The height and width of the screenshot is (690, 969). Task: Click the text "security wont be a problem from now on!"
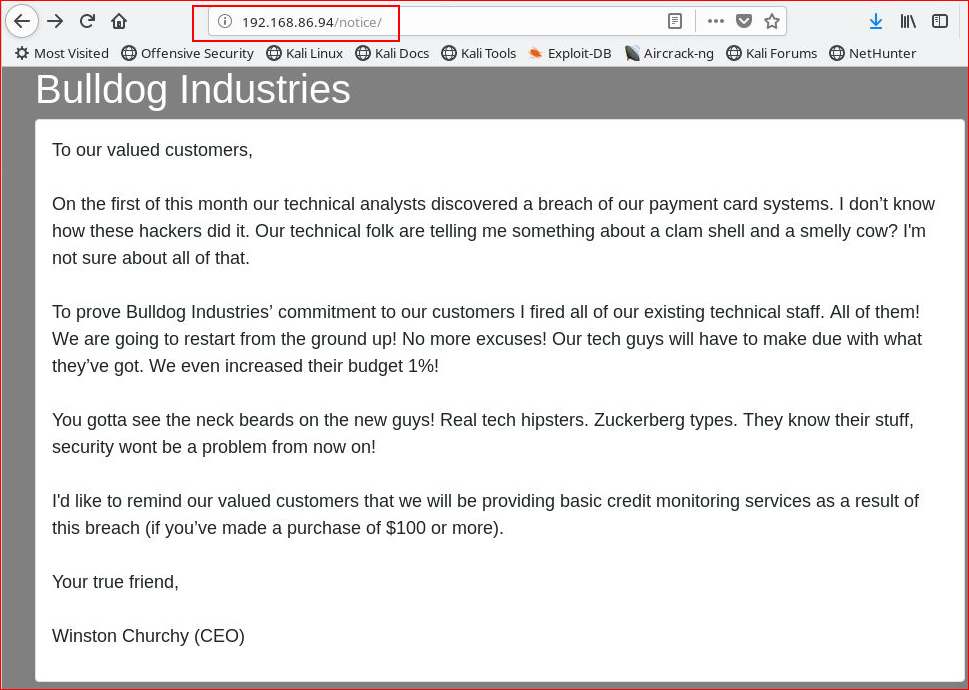click(214, 447)
